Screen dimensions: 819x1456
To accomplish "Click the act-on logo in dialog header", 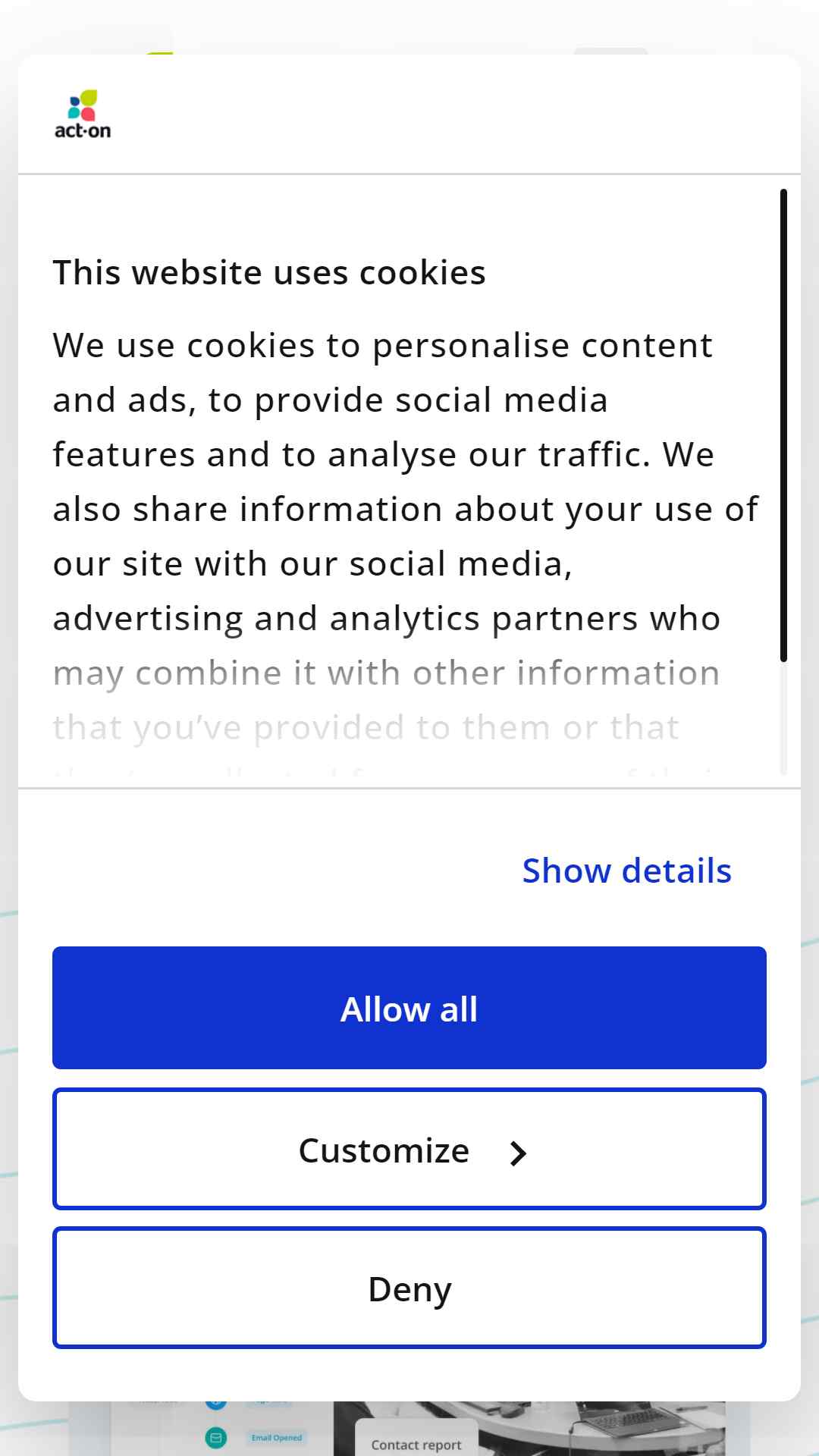I will [83, 115].
